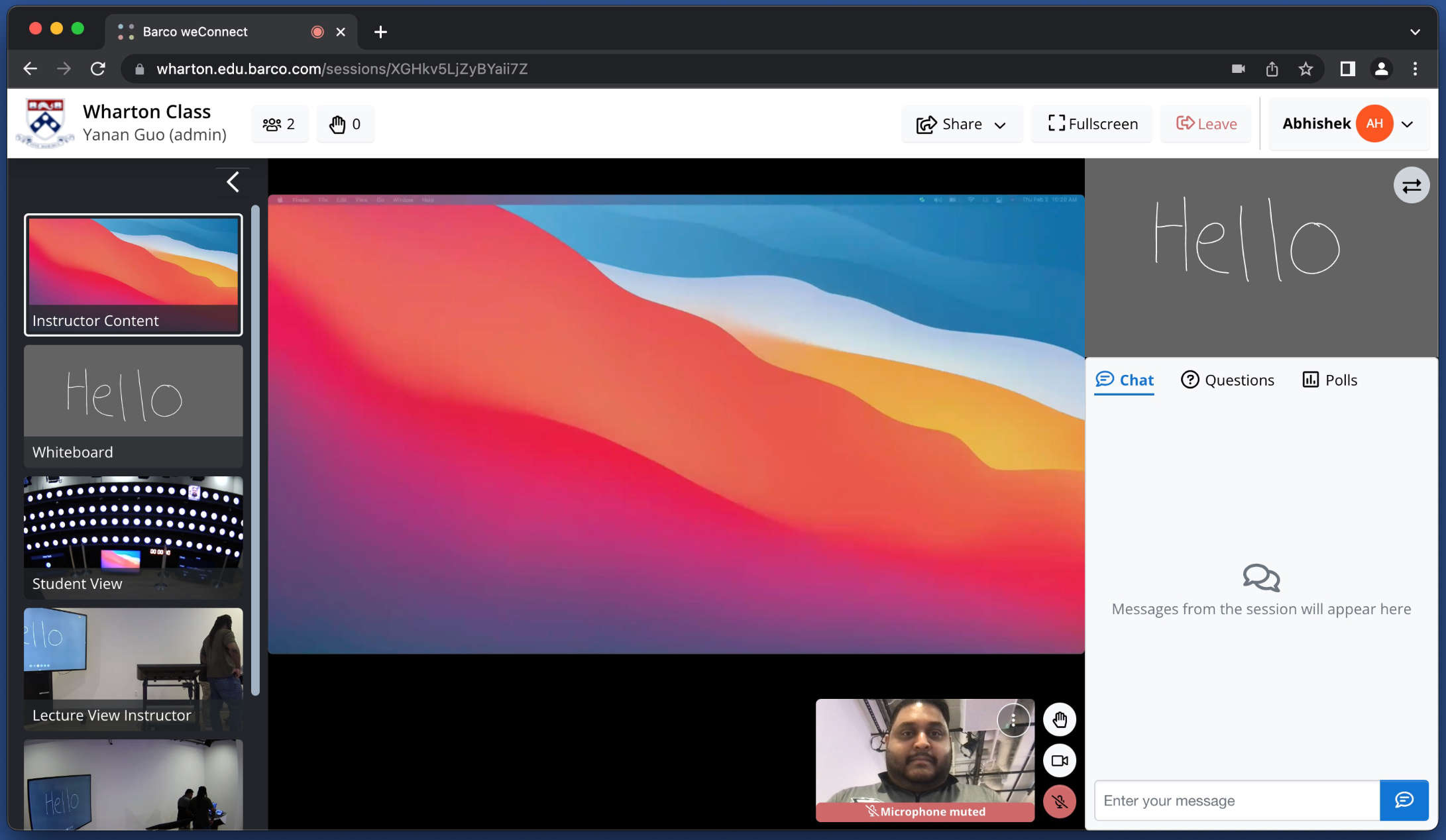1446x840 pixels.
Task: Open the raised hands counter
Action: 345,124
